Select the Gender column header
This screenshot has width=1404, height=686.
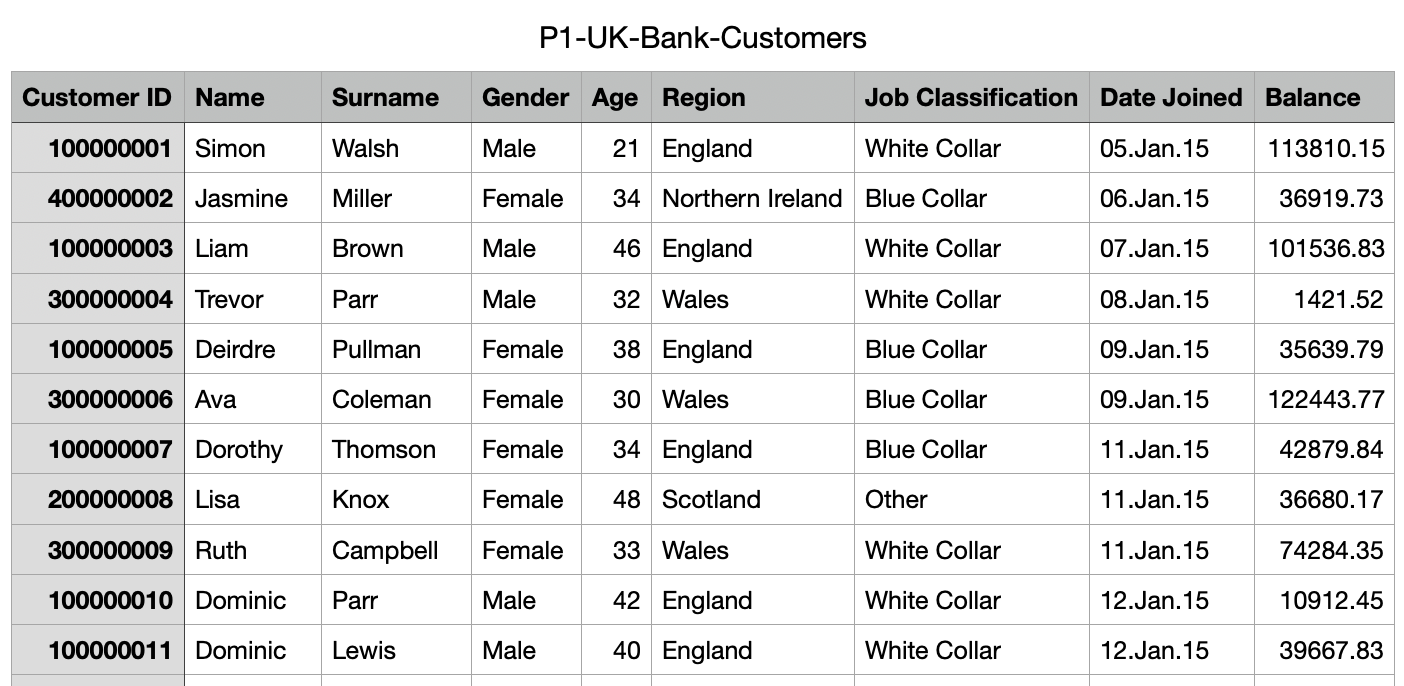pyautogui.click(x=525, y=97)
